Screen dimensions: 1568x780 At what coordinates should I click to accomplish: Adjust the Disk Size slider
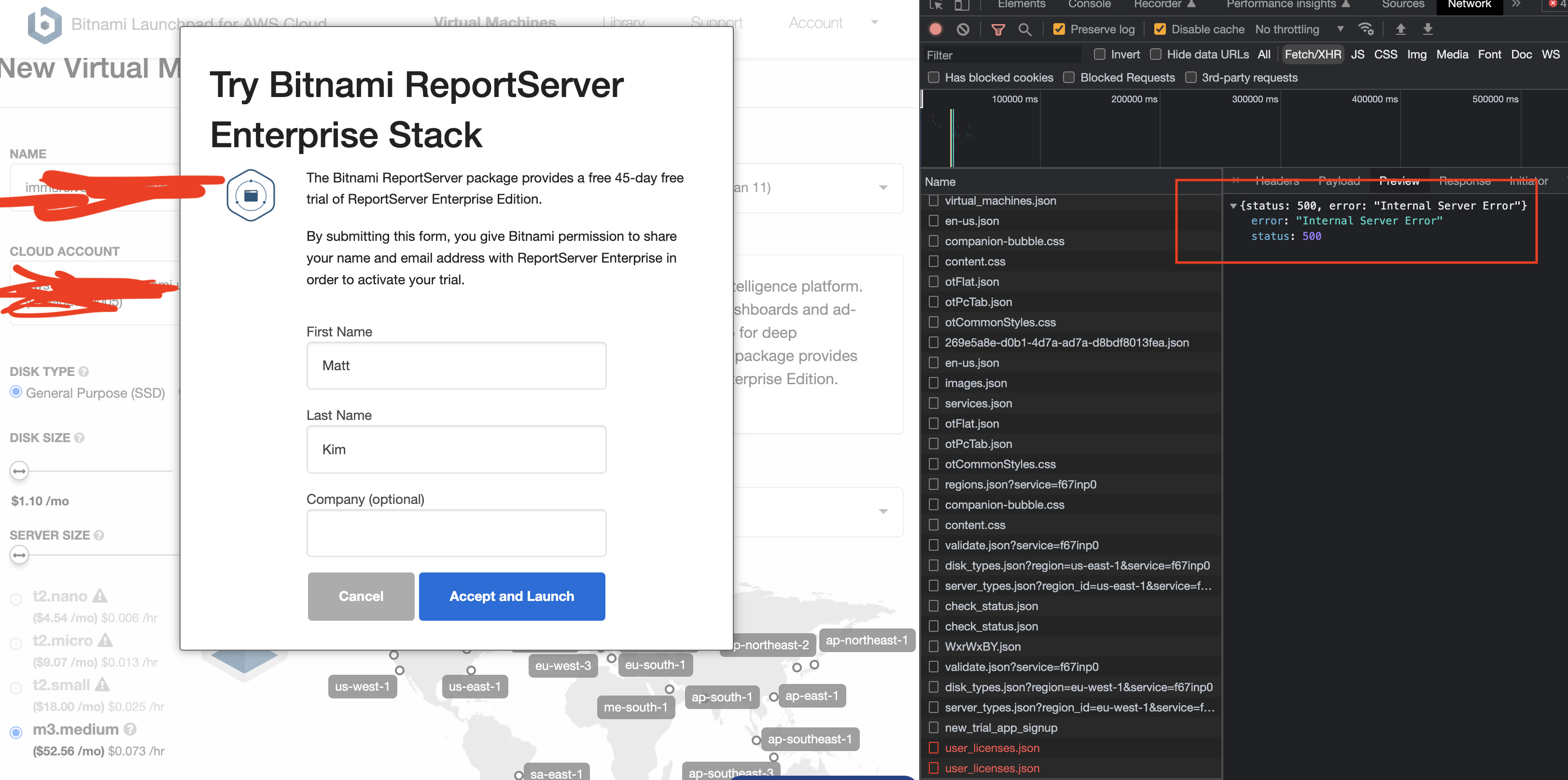tap(19, 470)
